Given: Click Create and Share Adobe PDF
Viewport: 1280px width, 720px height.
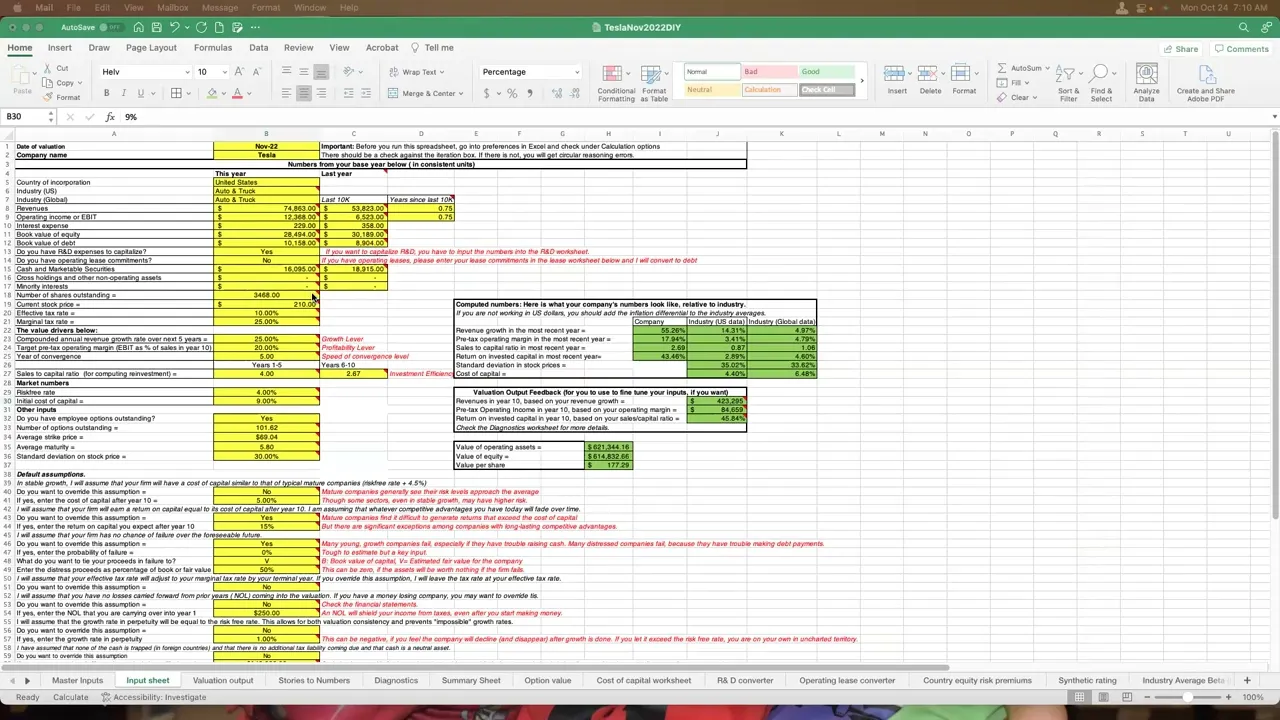Looking at the screenshot, I should 1205,83.
